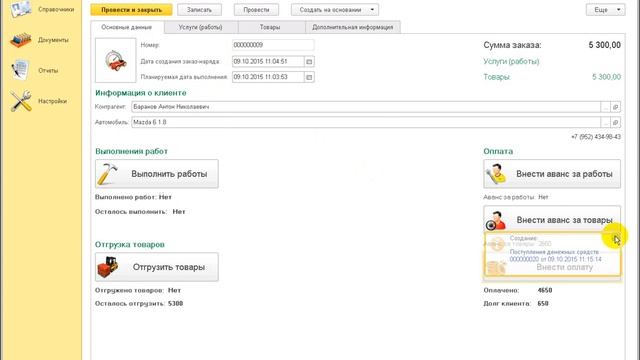Screen dimensions: 640x360
Task: Open the Справочники section in sidebar
Action: click(42, 9)
